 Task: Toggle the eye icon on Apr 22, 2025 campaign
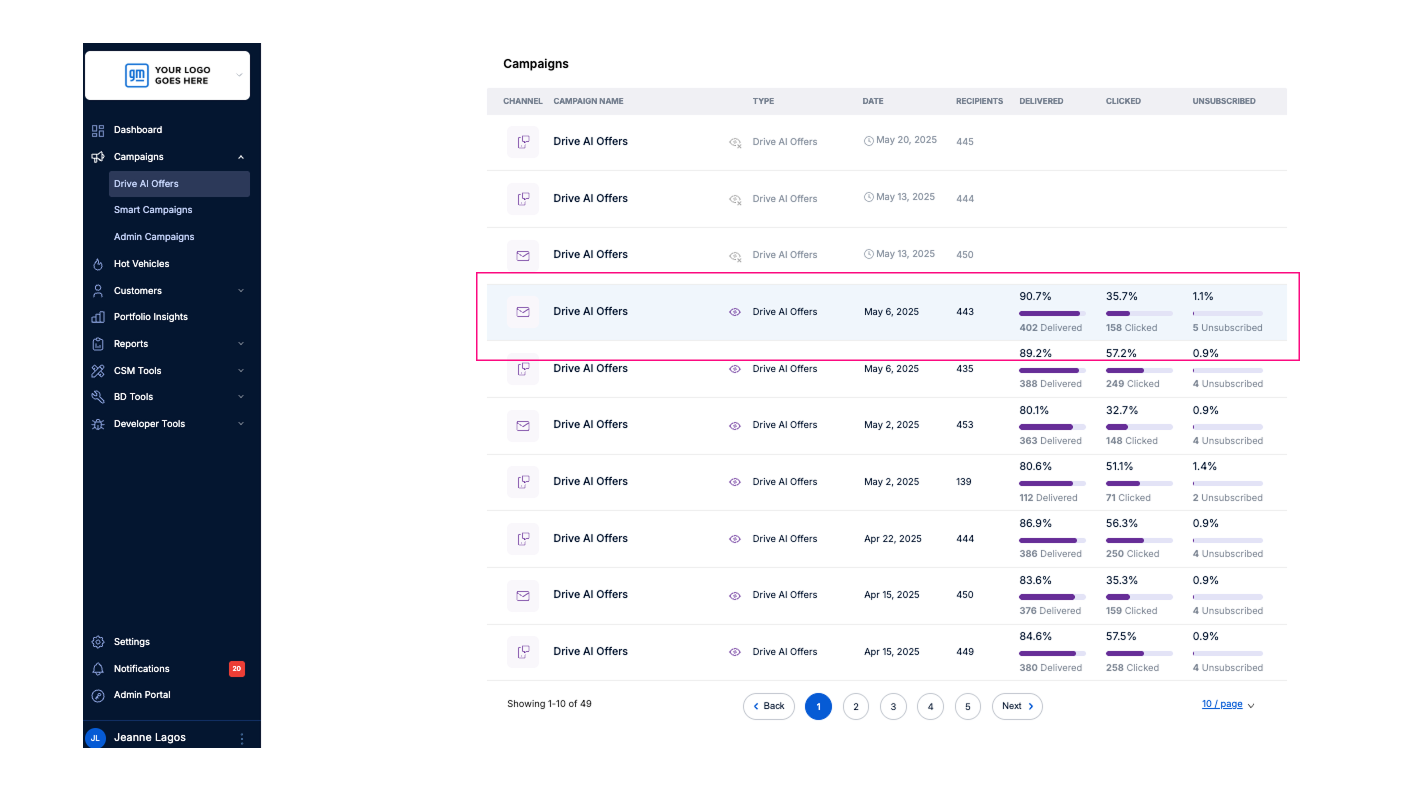(x=735, y=539)
